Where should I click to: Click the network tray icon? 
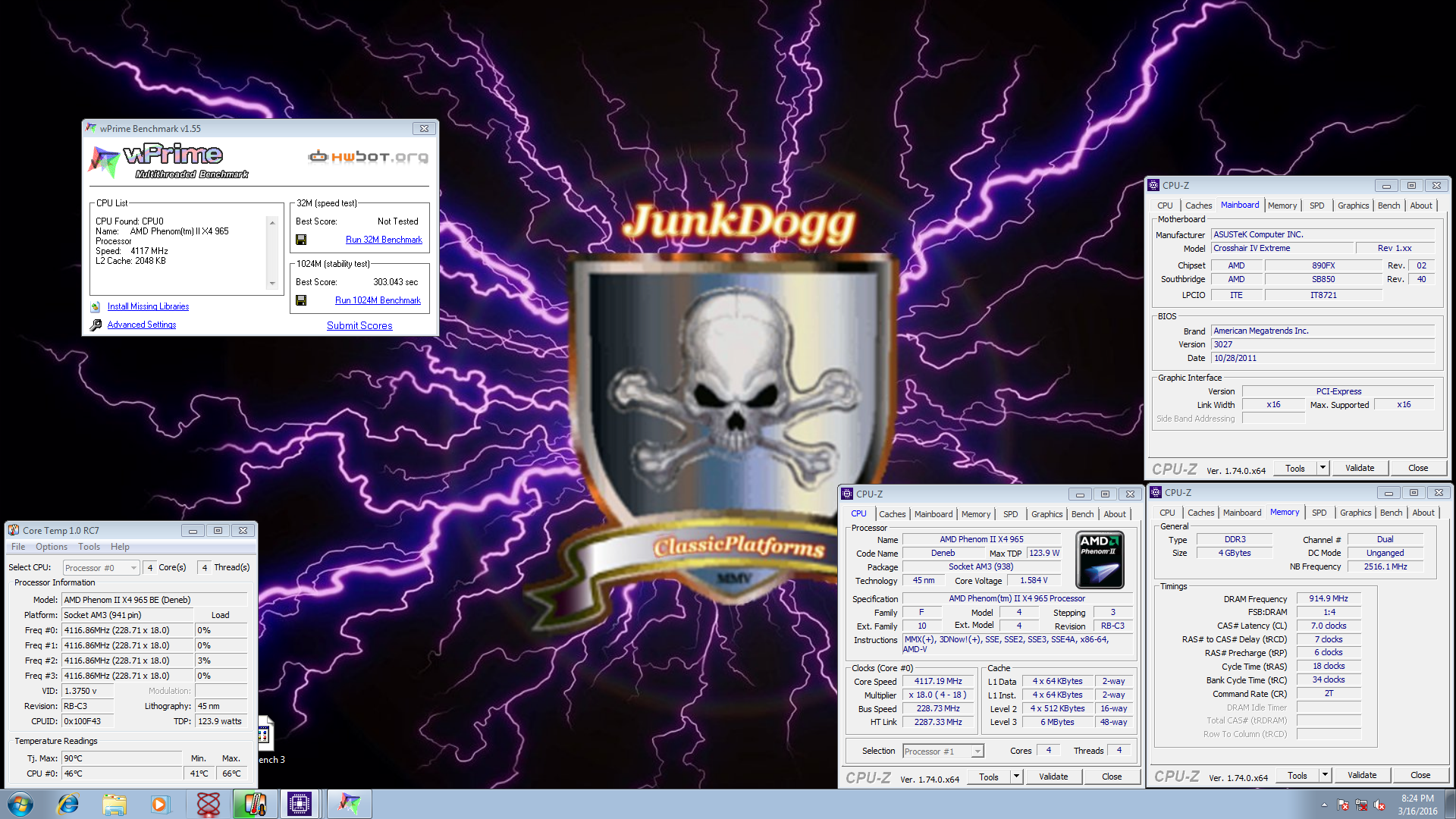point(1361,805)
